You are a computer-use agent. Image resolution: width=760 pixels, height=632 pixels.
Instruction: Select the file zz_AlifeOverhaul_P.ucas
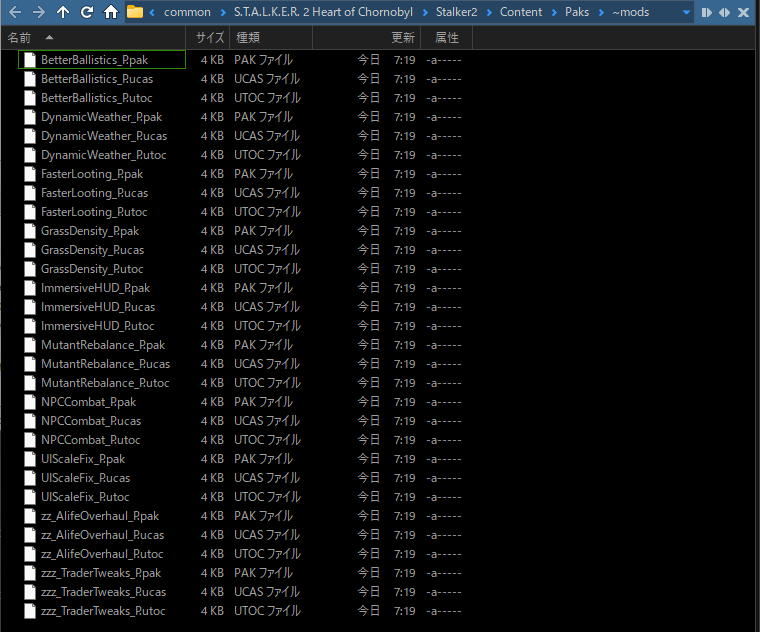coord(102,535)
